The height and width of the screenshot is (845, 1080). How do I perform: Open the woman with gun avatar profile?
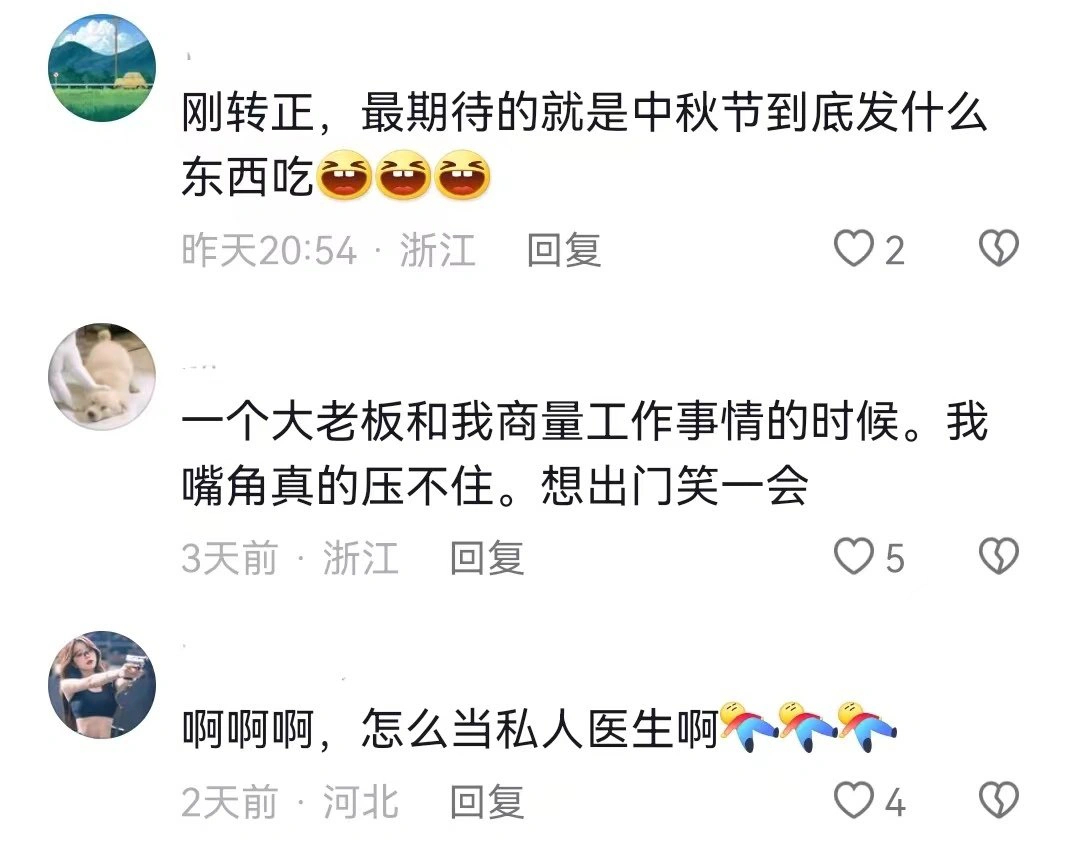[102, 685]
